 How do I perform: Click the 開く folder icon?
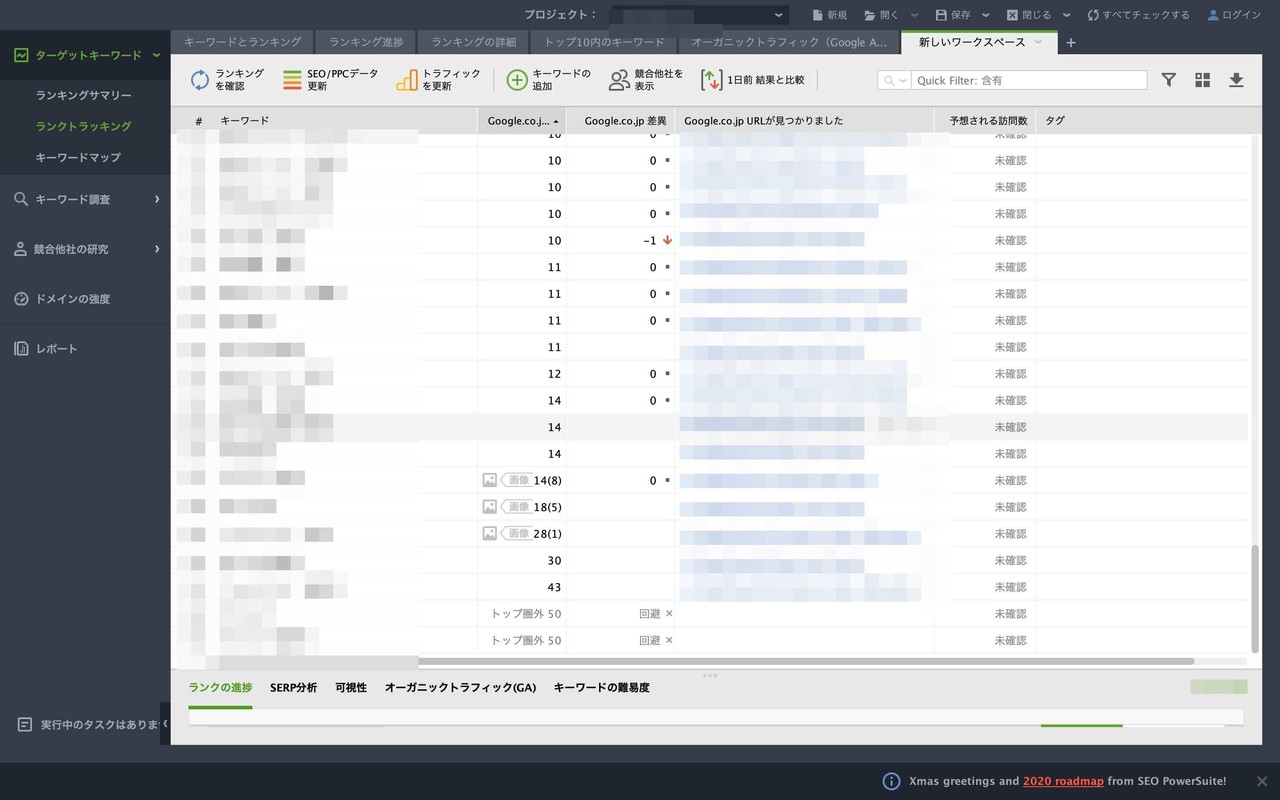click(869, 15)
